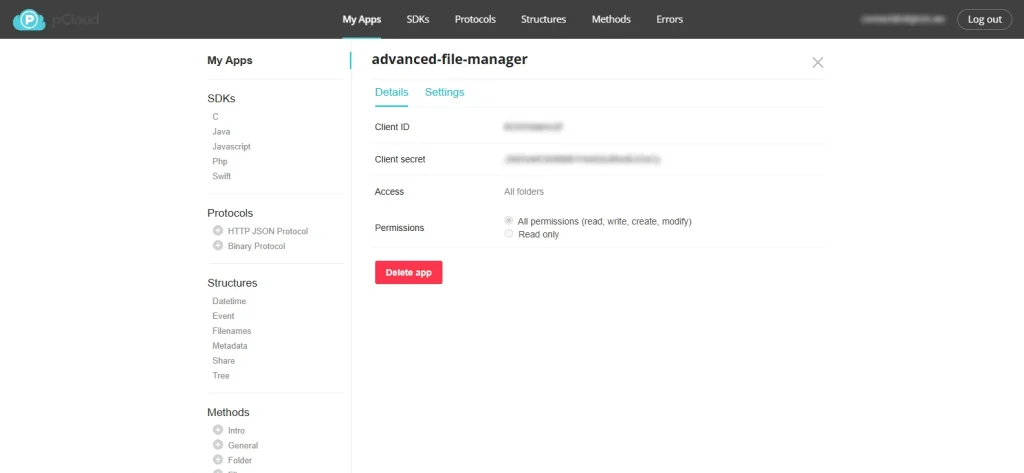The height and width of the screenshot is (473, 1024).
Task: Select All permissions radio button
Action: coord(509,221)
